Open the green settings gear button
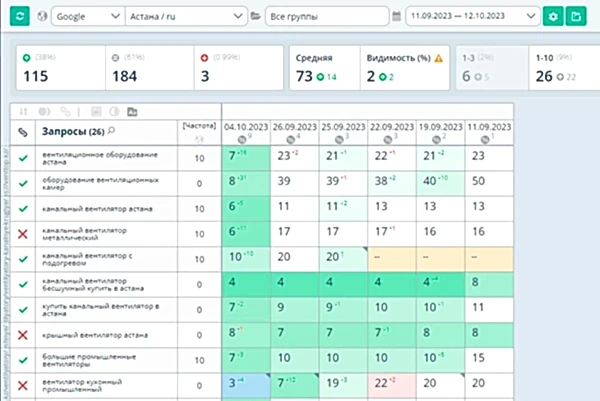Screen dimensions: 600x401 553,17
